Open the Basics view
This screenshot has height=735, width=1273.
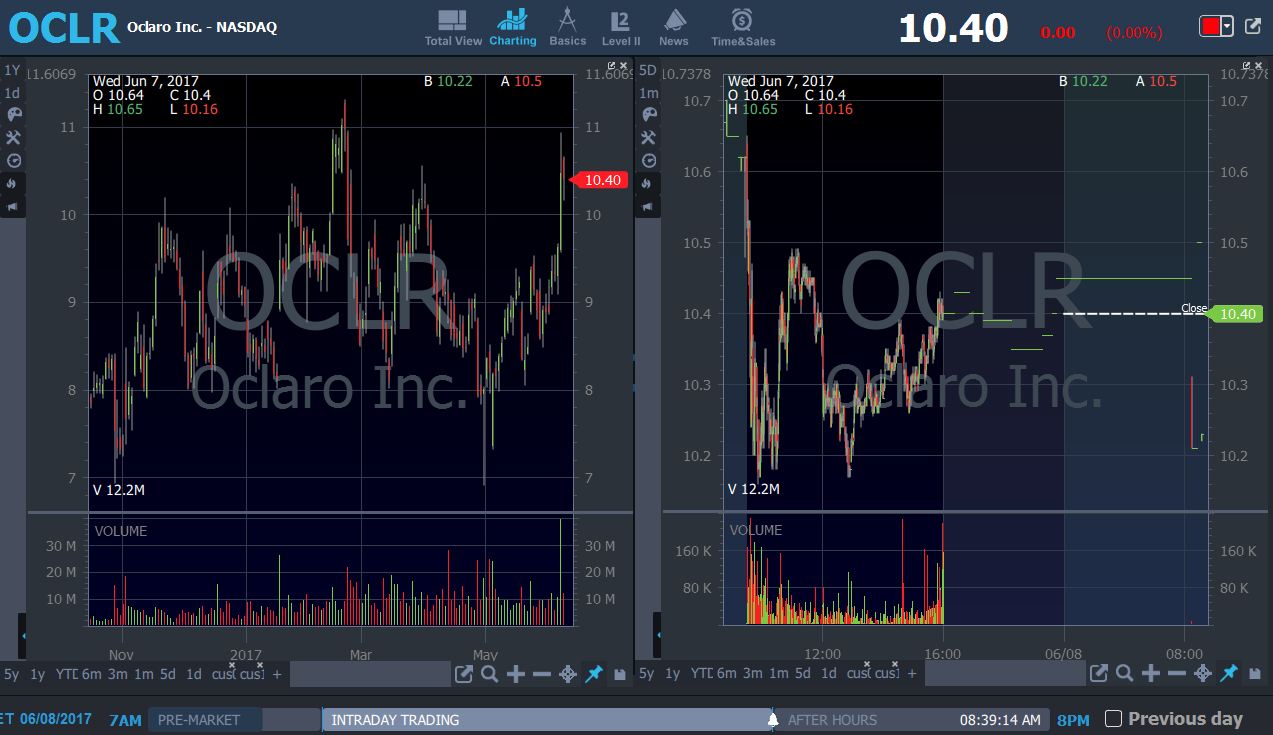coord(567,27)
